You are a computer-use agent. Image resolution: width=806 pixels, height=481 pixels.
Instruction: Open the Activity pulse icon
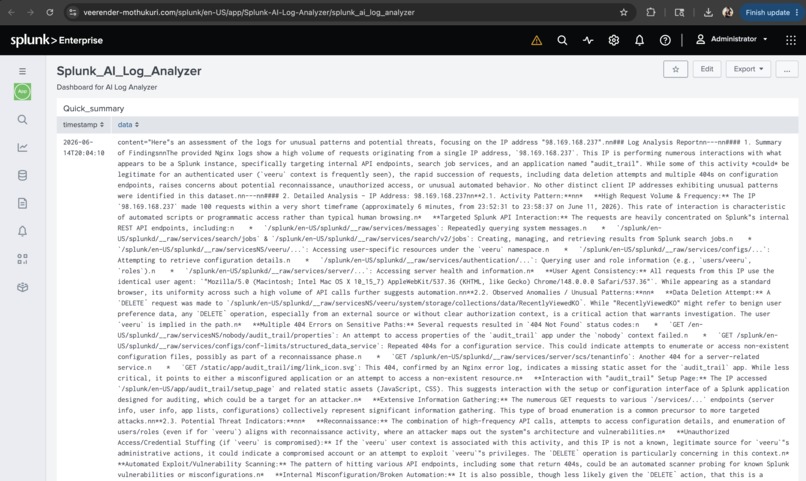(x=588, y=40)
